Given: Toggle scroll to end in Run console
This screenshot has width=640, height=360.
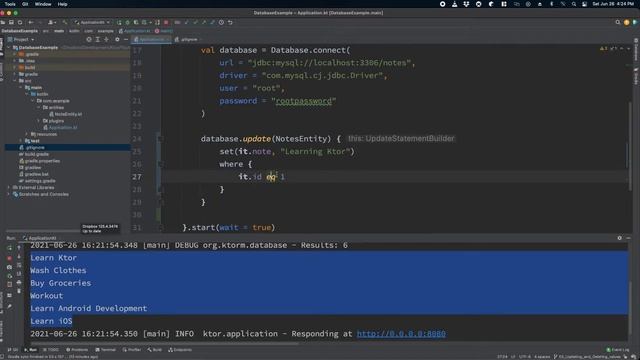Looking at the screenshot, I should (x=19, y=274).
